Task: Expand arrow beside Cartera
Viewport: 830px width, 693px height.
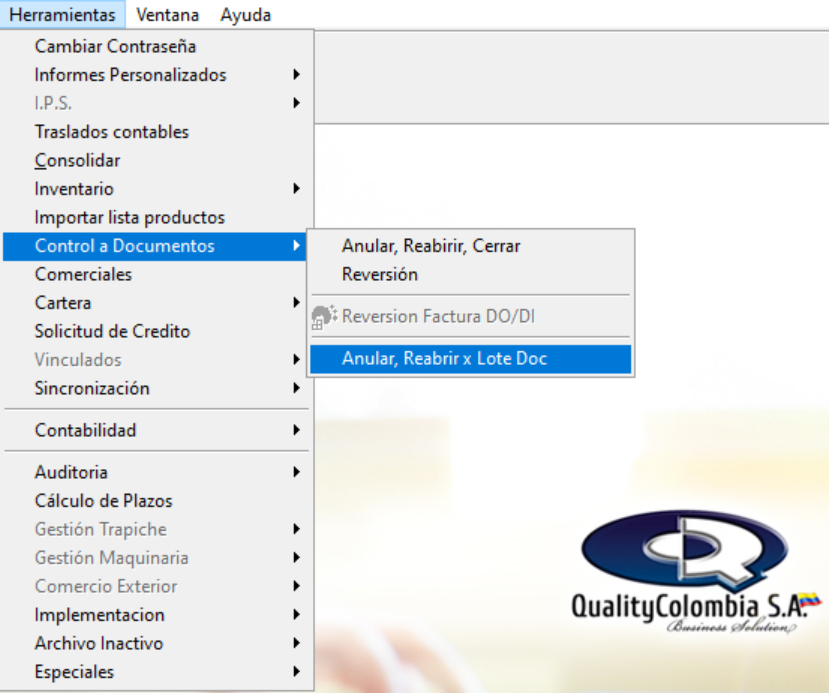Action: [x=296, y=303]
